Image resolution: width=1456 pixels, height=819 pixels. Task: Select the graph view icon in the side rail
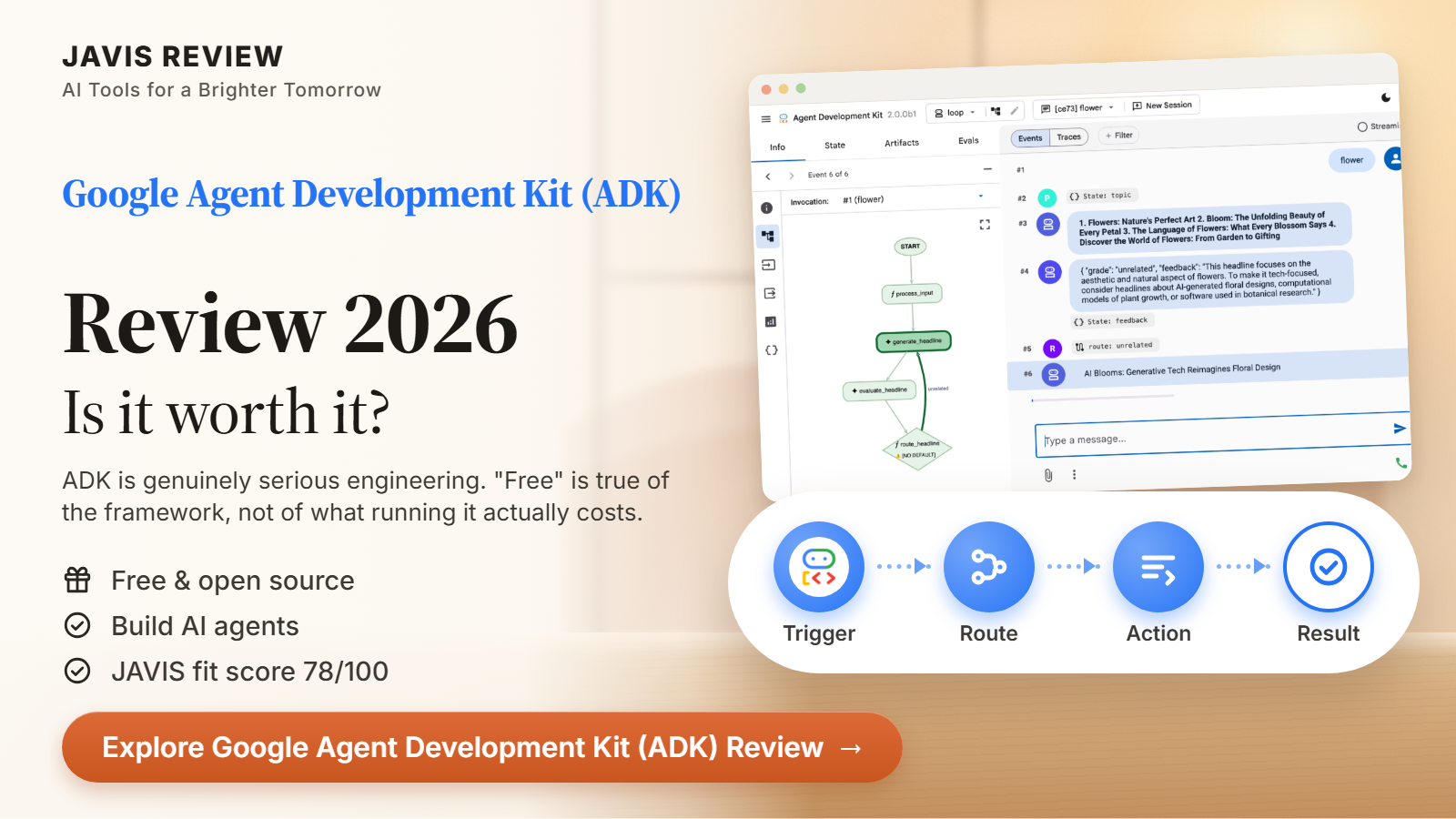(768, 237)
